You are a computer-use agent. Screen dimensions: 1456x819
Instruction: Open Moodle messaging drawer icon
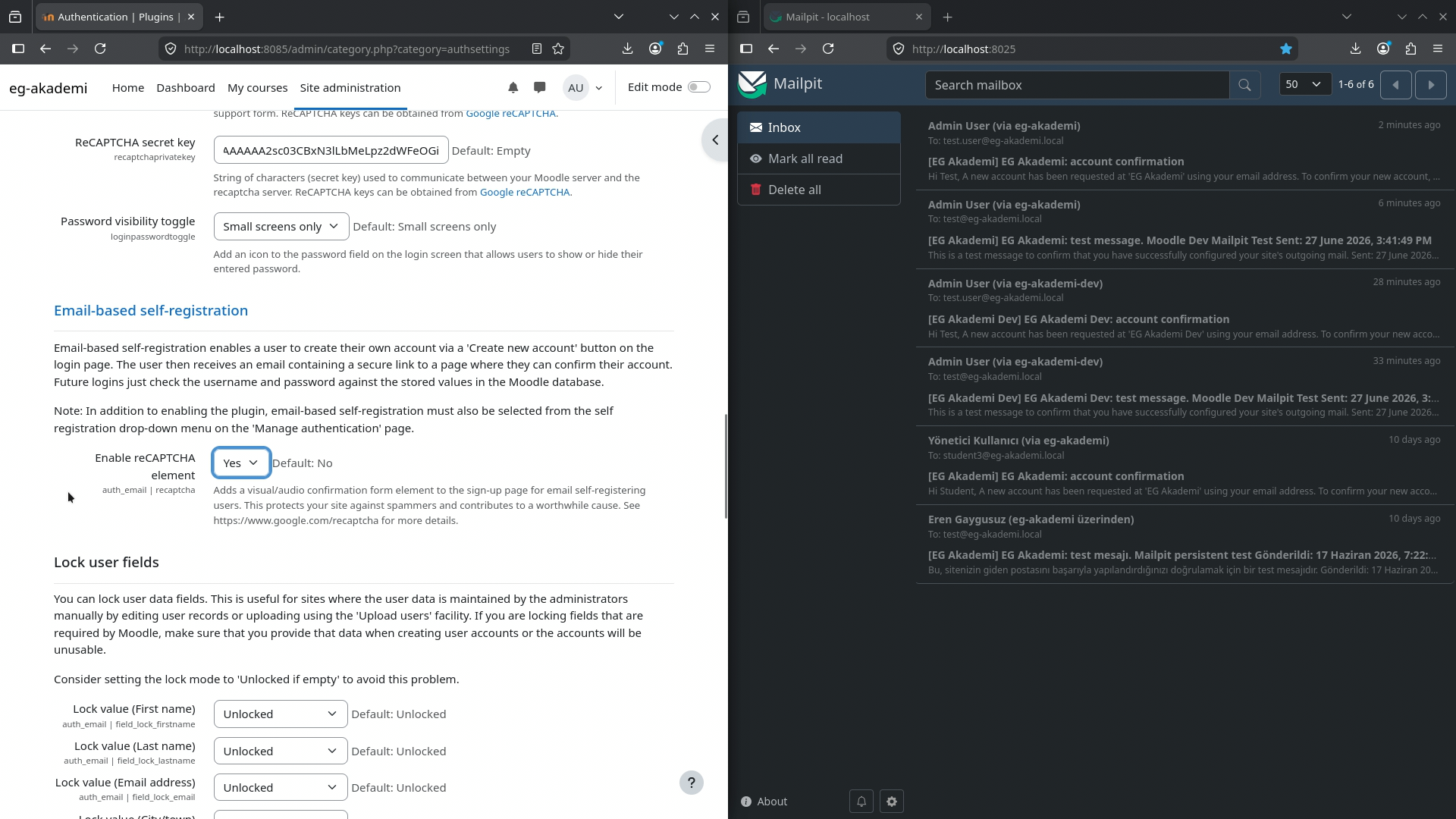click(540, 87)
